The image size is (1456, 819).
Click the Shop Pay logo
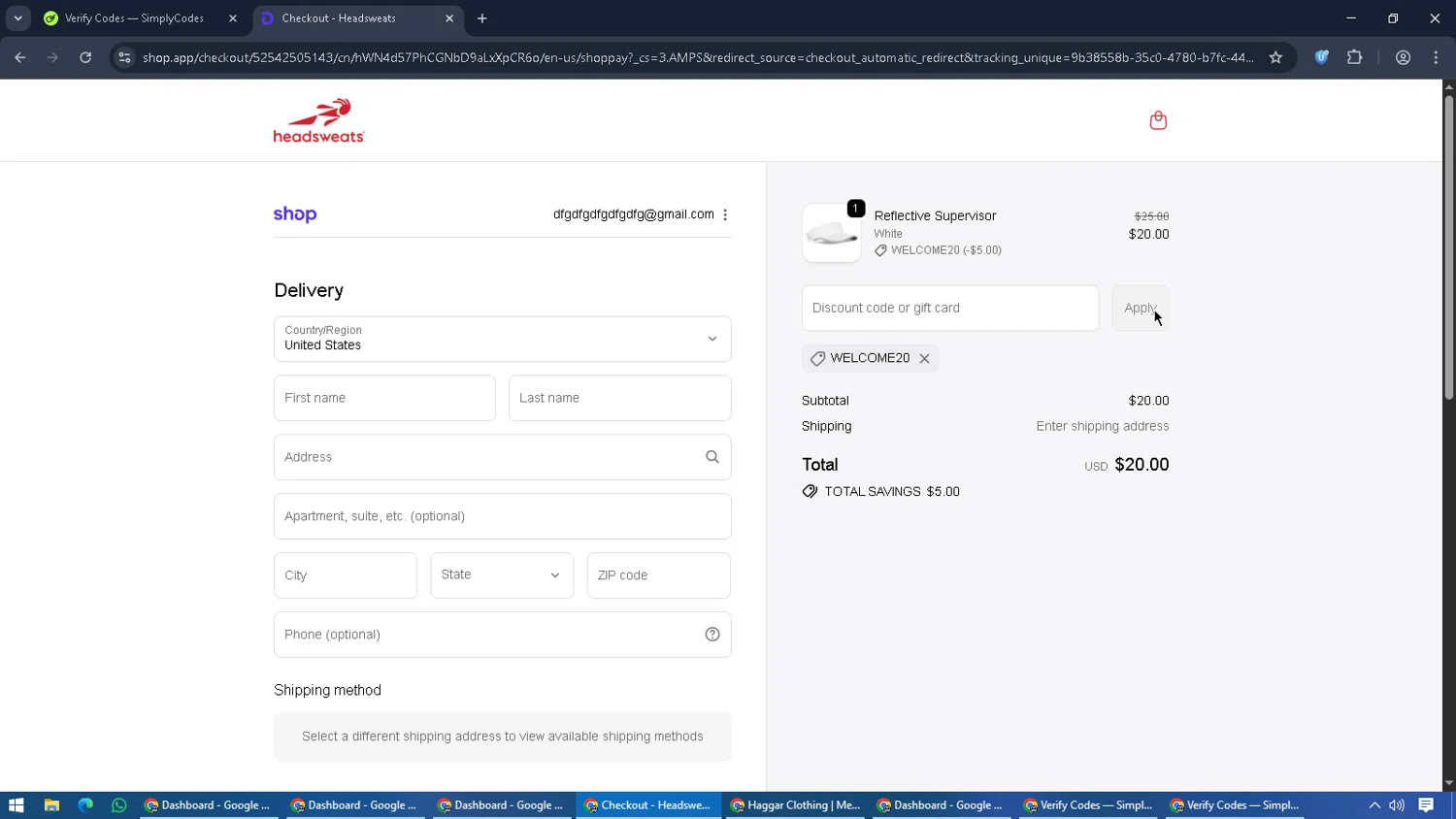point(295,214)
